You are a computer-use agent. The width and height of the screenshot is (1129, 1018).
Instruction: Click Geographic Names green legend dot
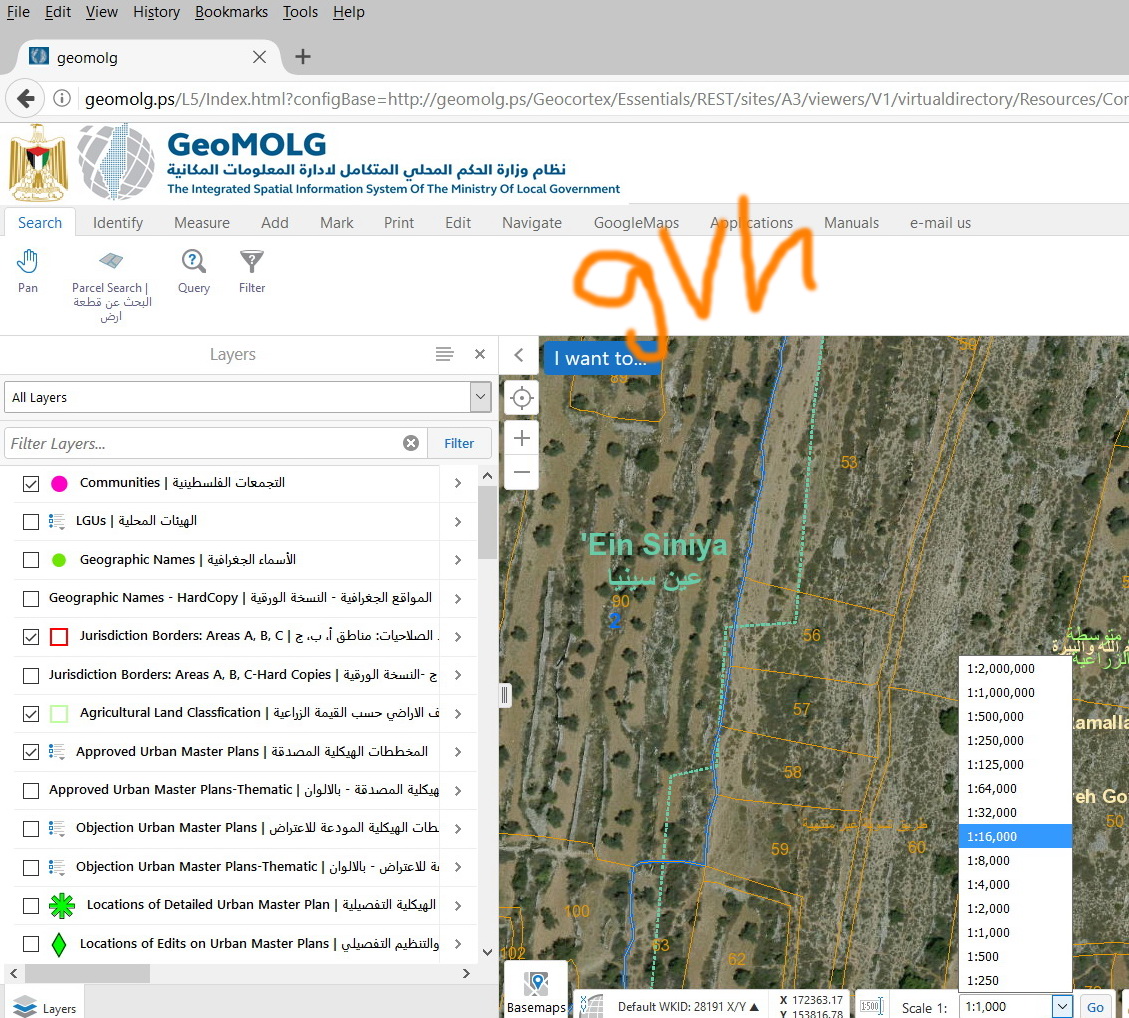click(x=60, y=560)
